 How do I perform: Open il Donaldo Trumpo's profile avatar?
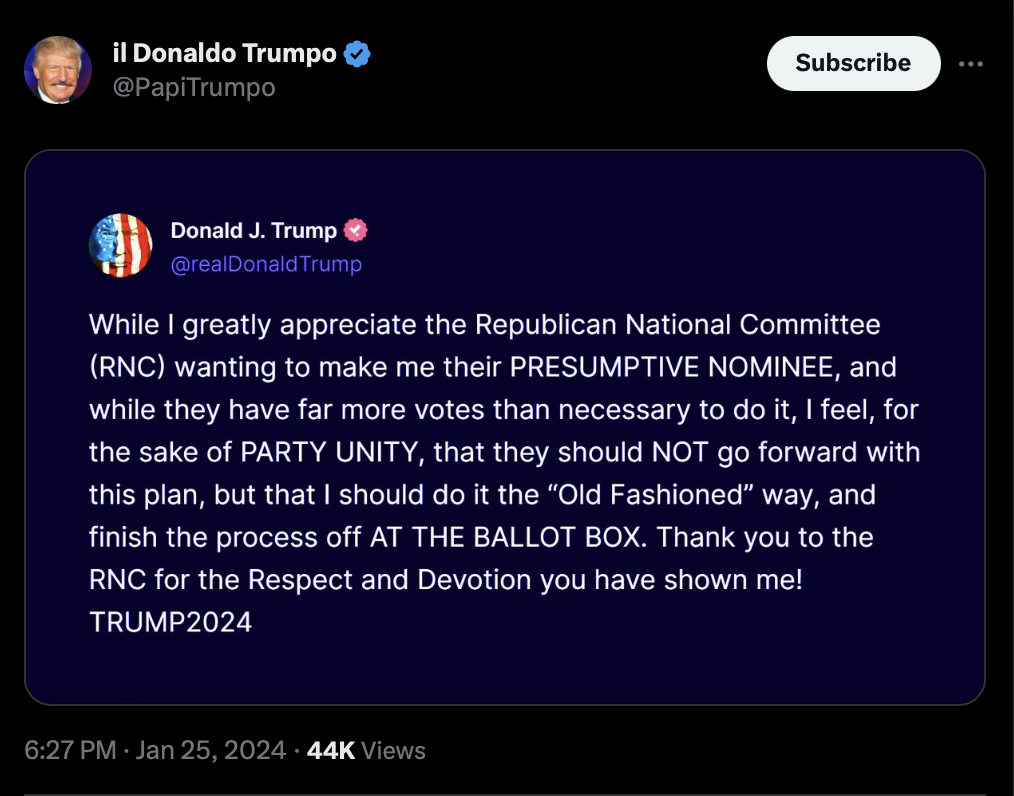(58, 70)
